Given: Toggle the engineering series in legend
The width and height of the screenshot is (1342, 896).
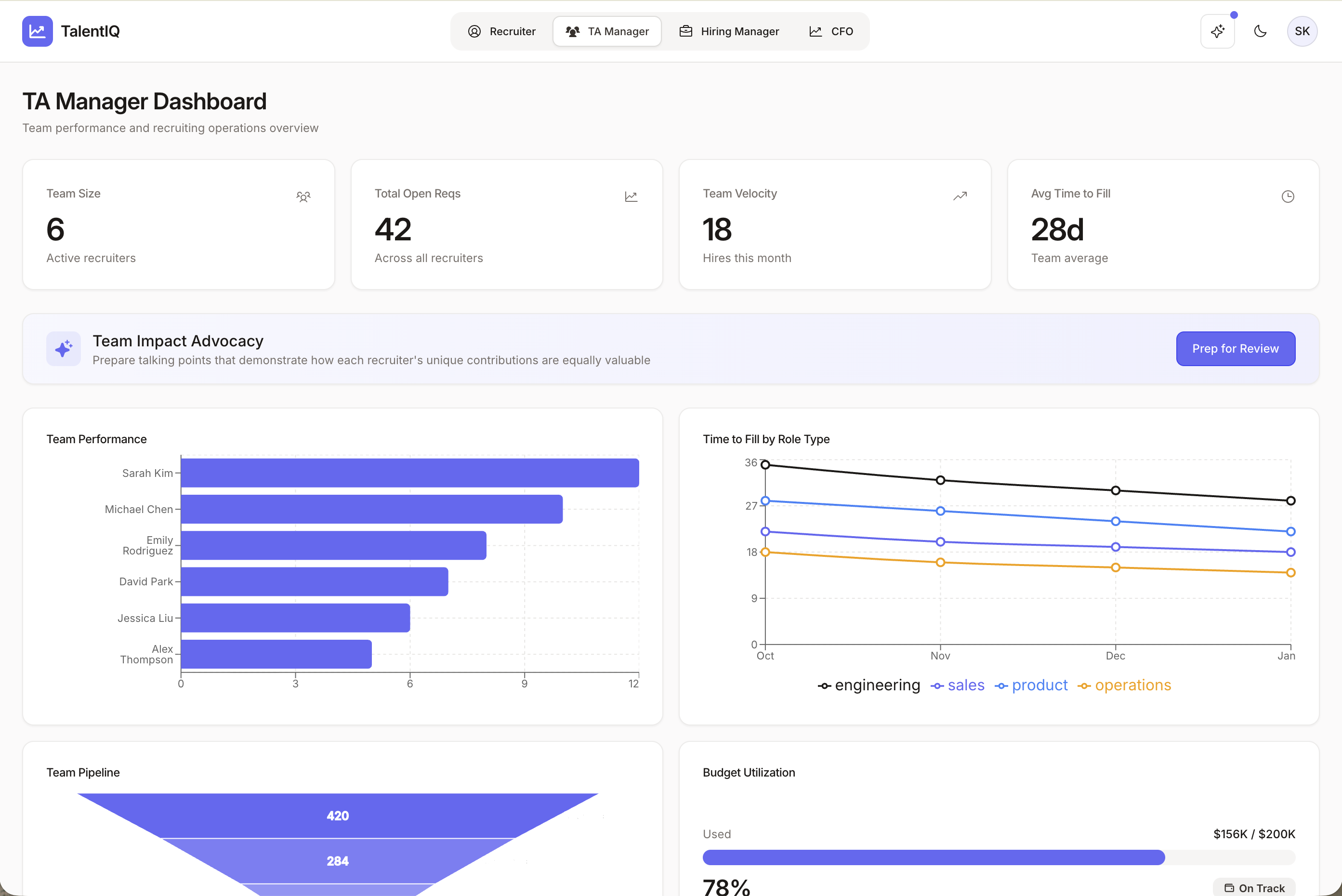Looking at the screenshot, I should point(868,685).
